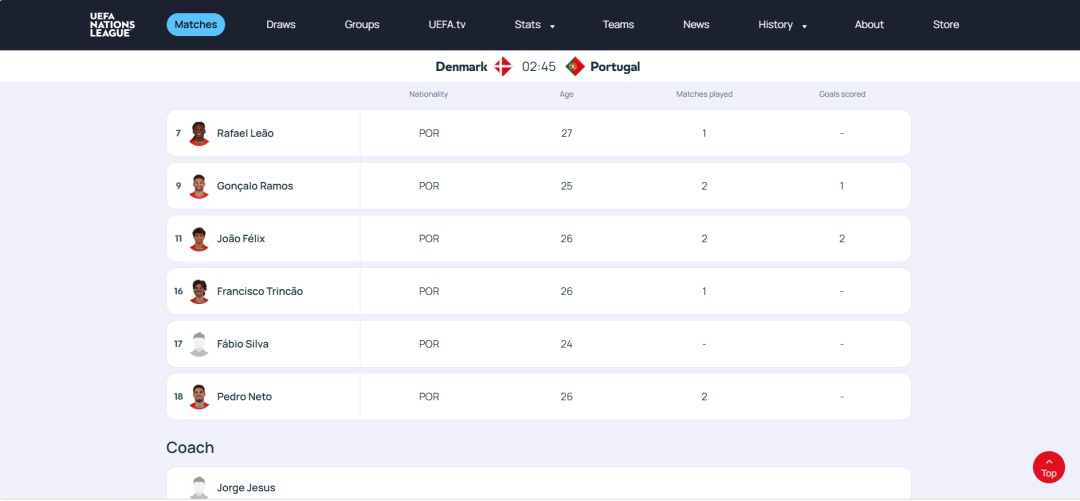The width and height of the screenshot is (1080, 501).
Task: Click Fábio Silva's shirt number 17
Action: coord(178,344)
